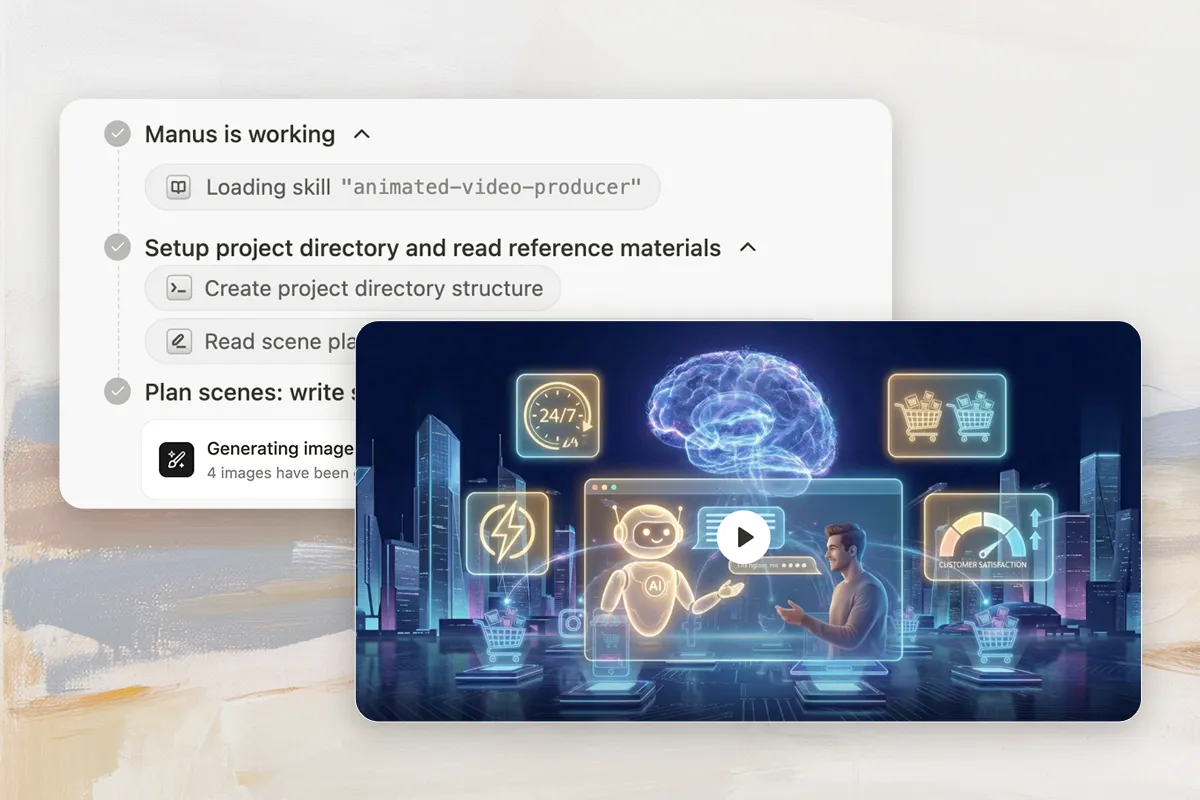Click the lightning bolt icon in video
This screenshot has height=800, width=1200.
tap(506, 532)
